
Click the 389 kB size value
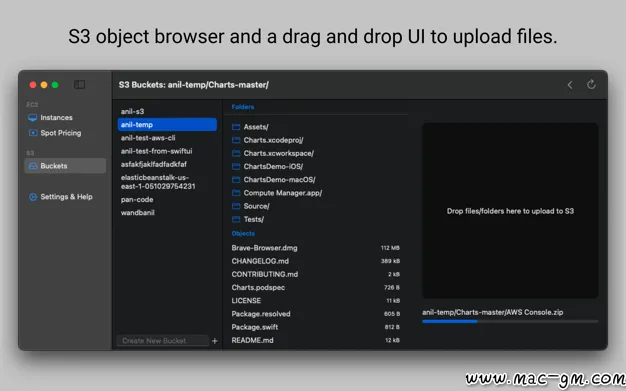[x=390, y=261]
